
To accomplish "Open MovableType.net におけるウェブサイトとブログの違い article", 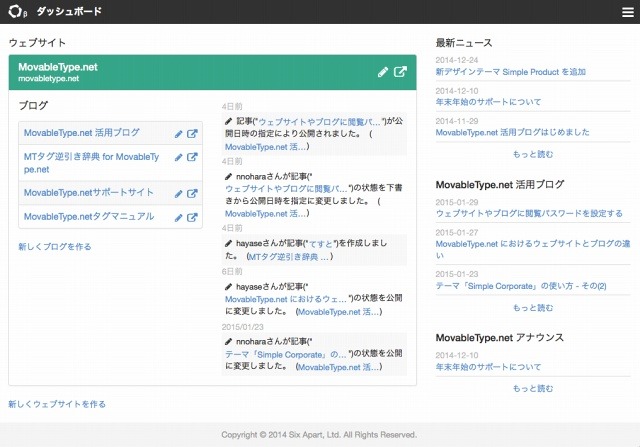I will tap(533, 249).
